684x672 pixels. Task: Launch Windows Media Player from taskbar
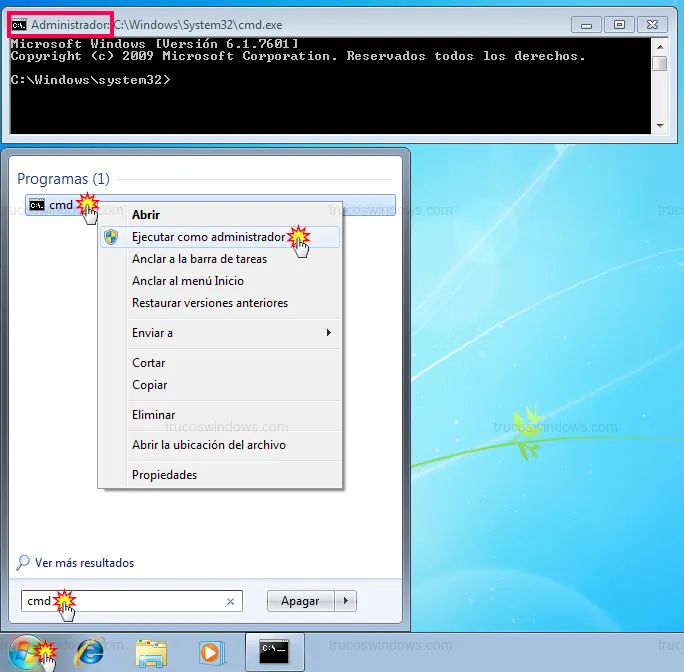(211, 652)
